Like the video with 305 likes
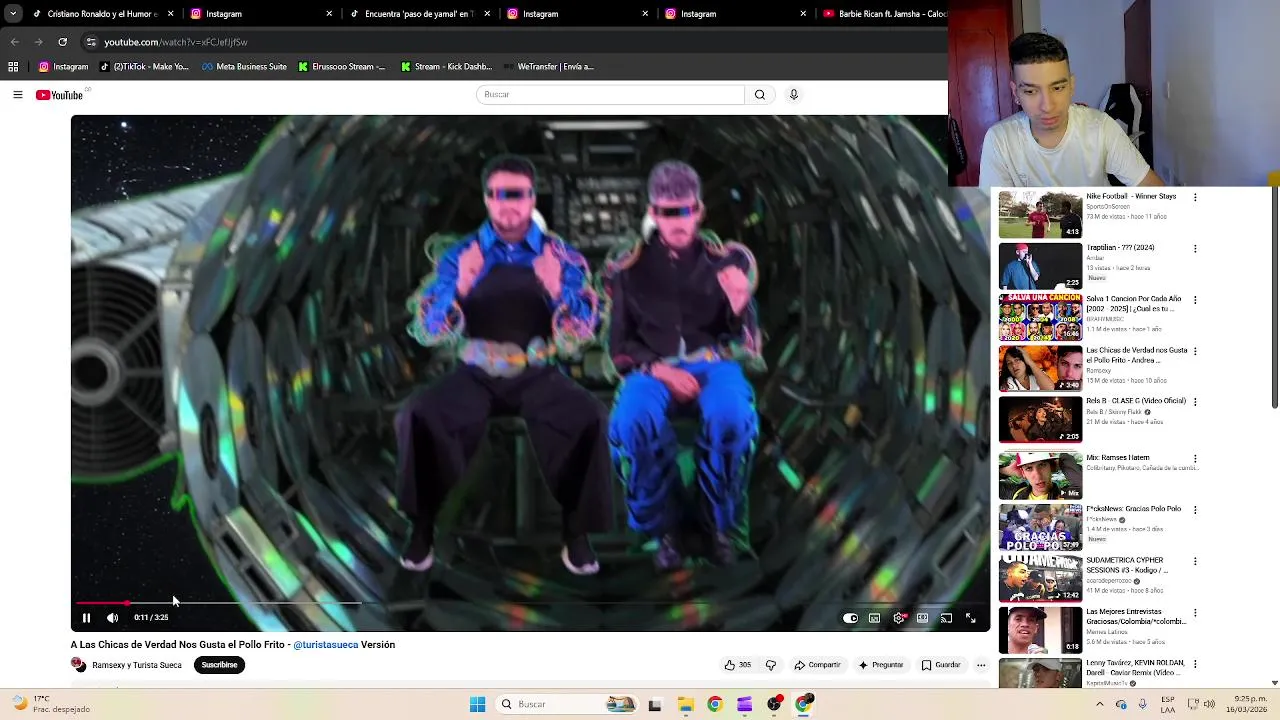This screenshot has height=720, width=1280. pyautogui.click(x=738, y=665)
